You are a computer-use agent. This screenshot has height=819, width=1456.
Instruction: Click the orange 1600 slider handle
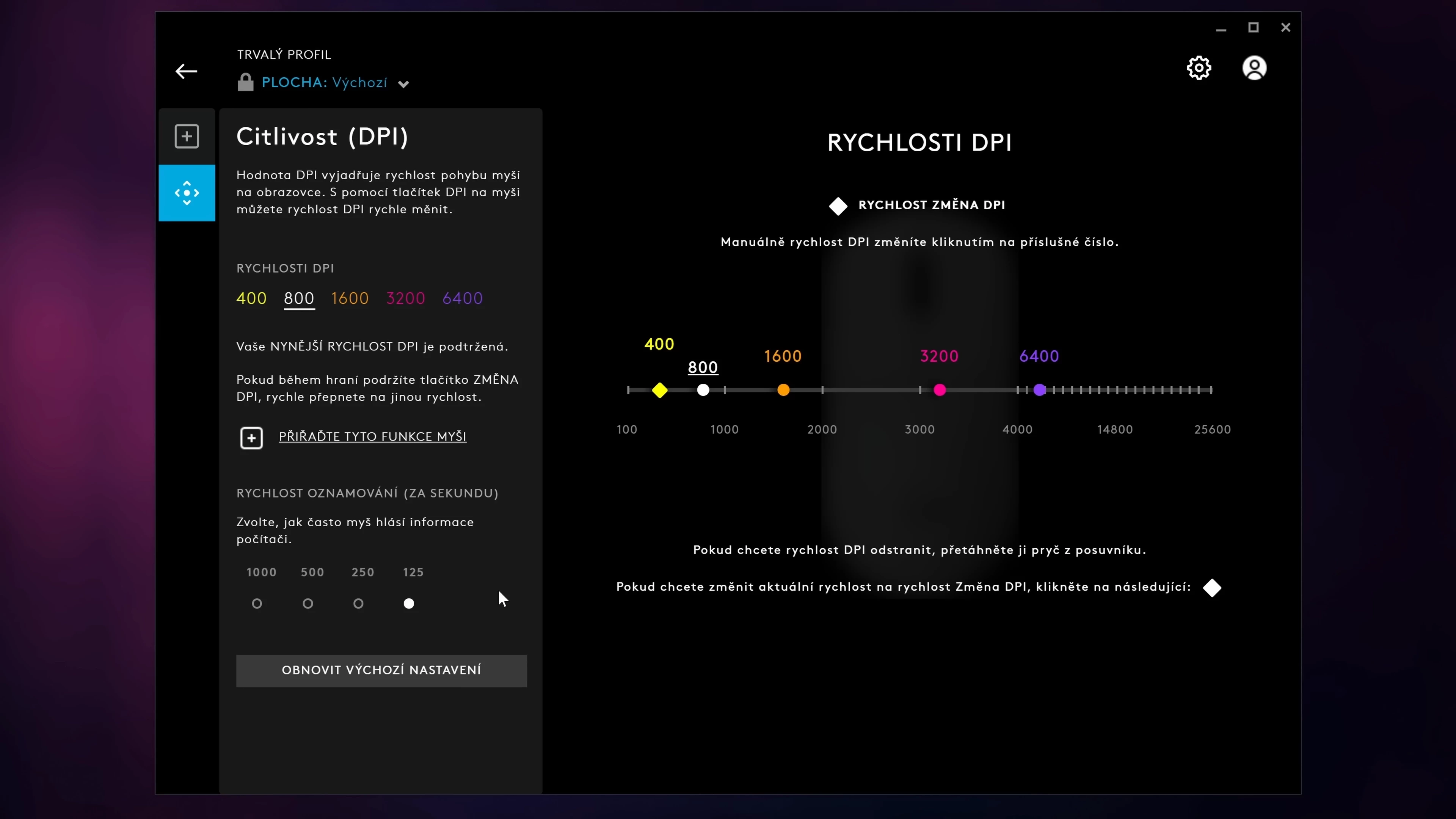(x=783, y=390)
